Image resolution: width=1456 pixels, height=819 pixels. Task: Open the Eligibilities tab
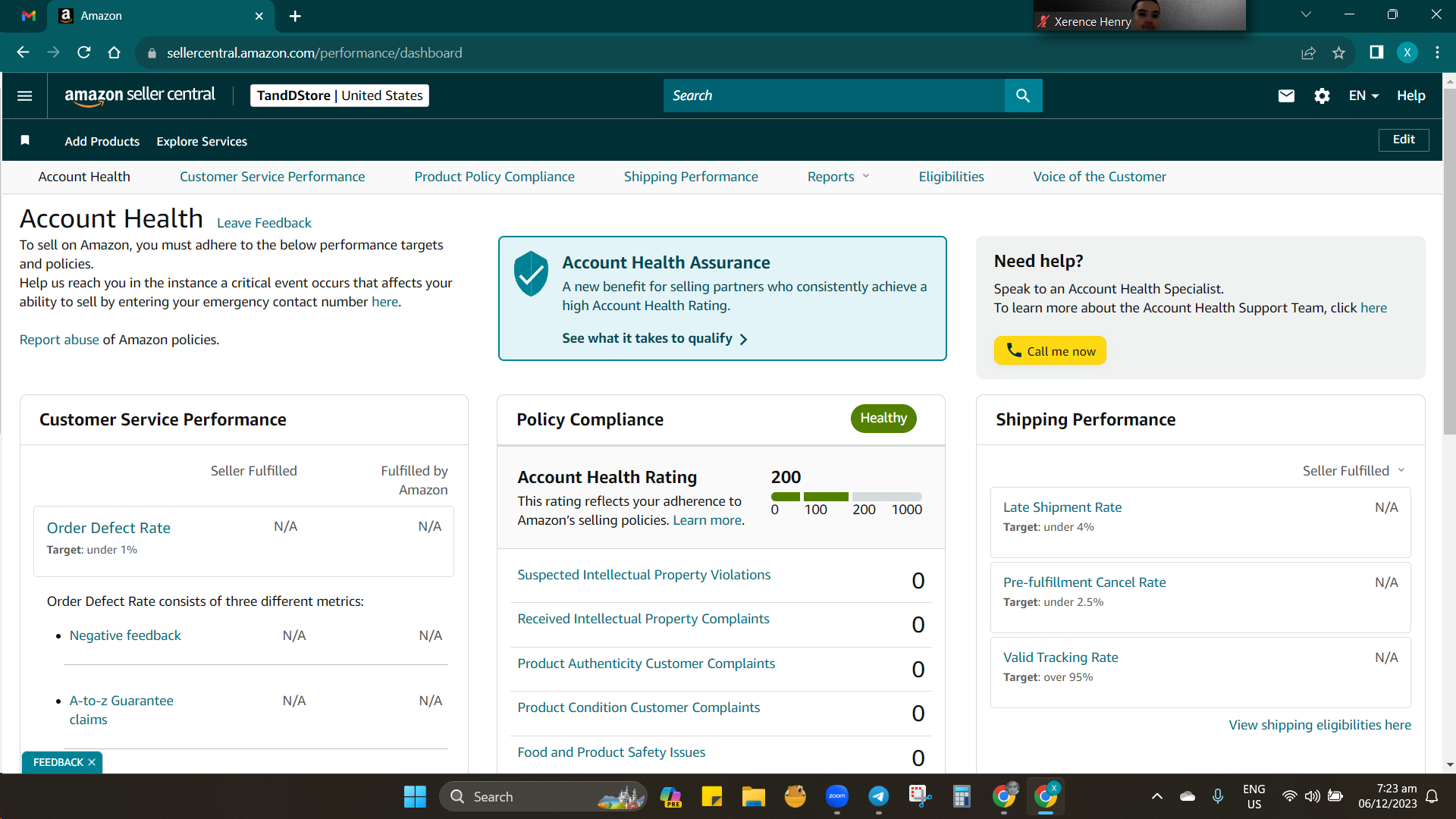click(x=951, y=177)
